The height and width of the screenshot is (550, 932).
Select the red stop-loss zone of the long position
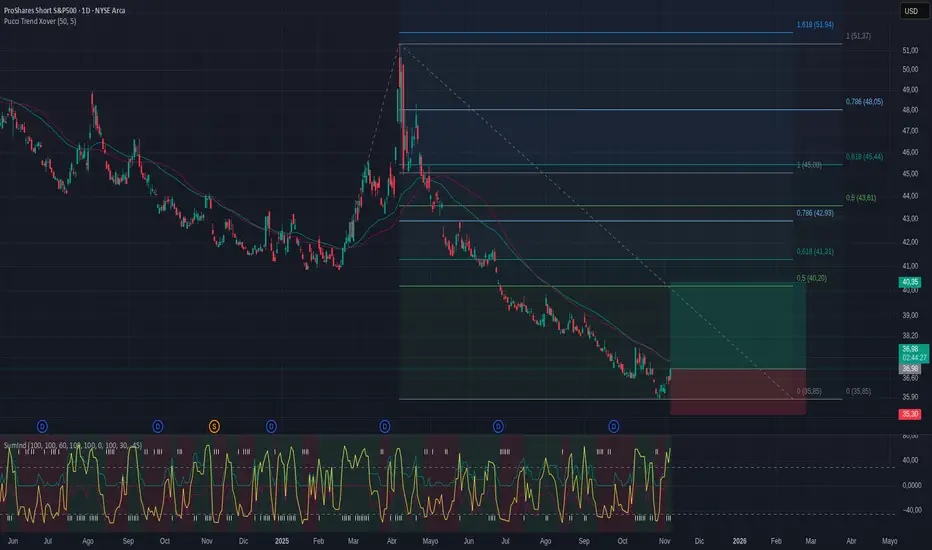(x=736, y=392)
